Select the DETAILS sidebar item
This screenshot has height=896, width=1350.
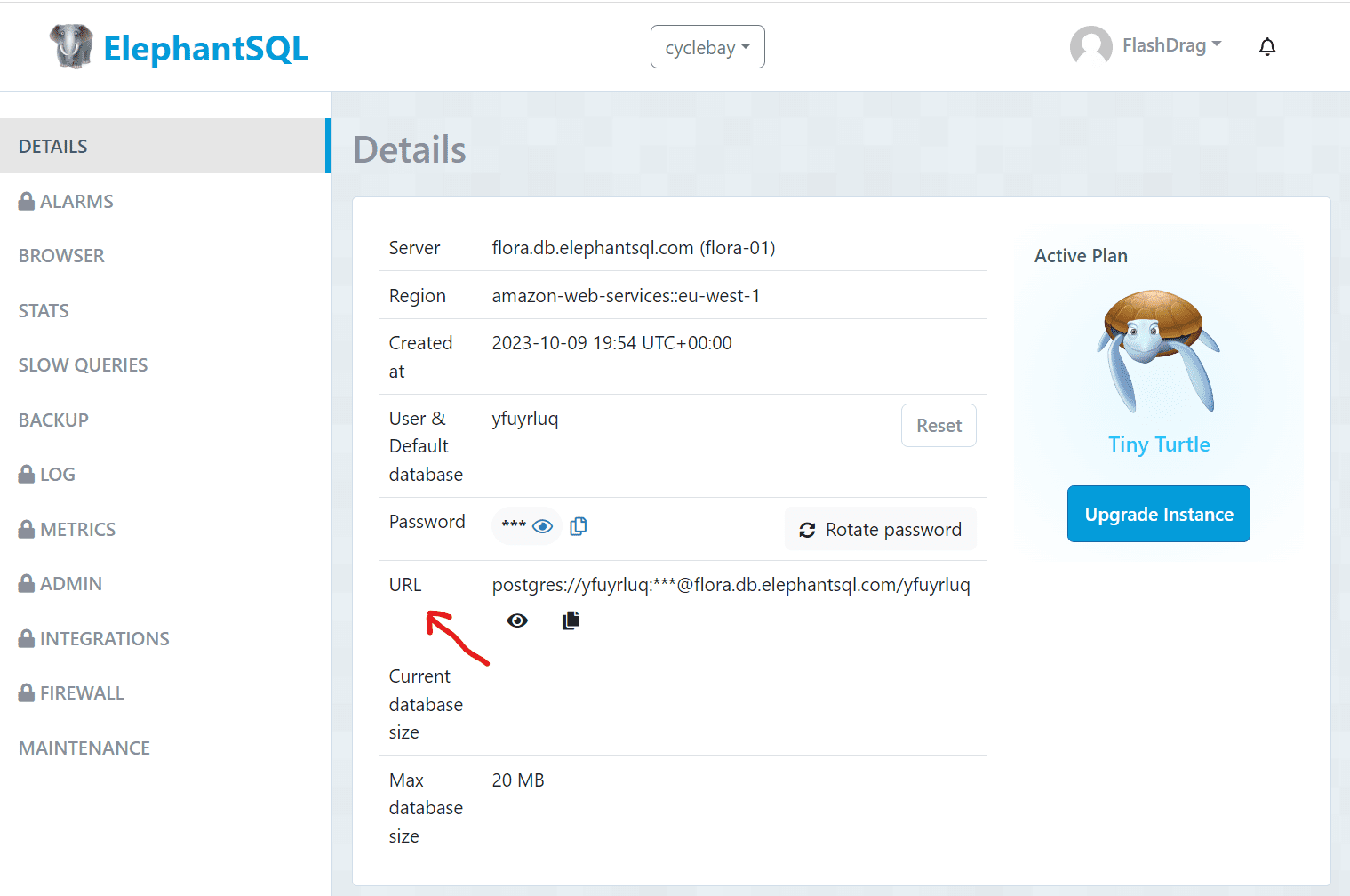(x=164, y=146)
